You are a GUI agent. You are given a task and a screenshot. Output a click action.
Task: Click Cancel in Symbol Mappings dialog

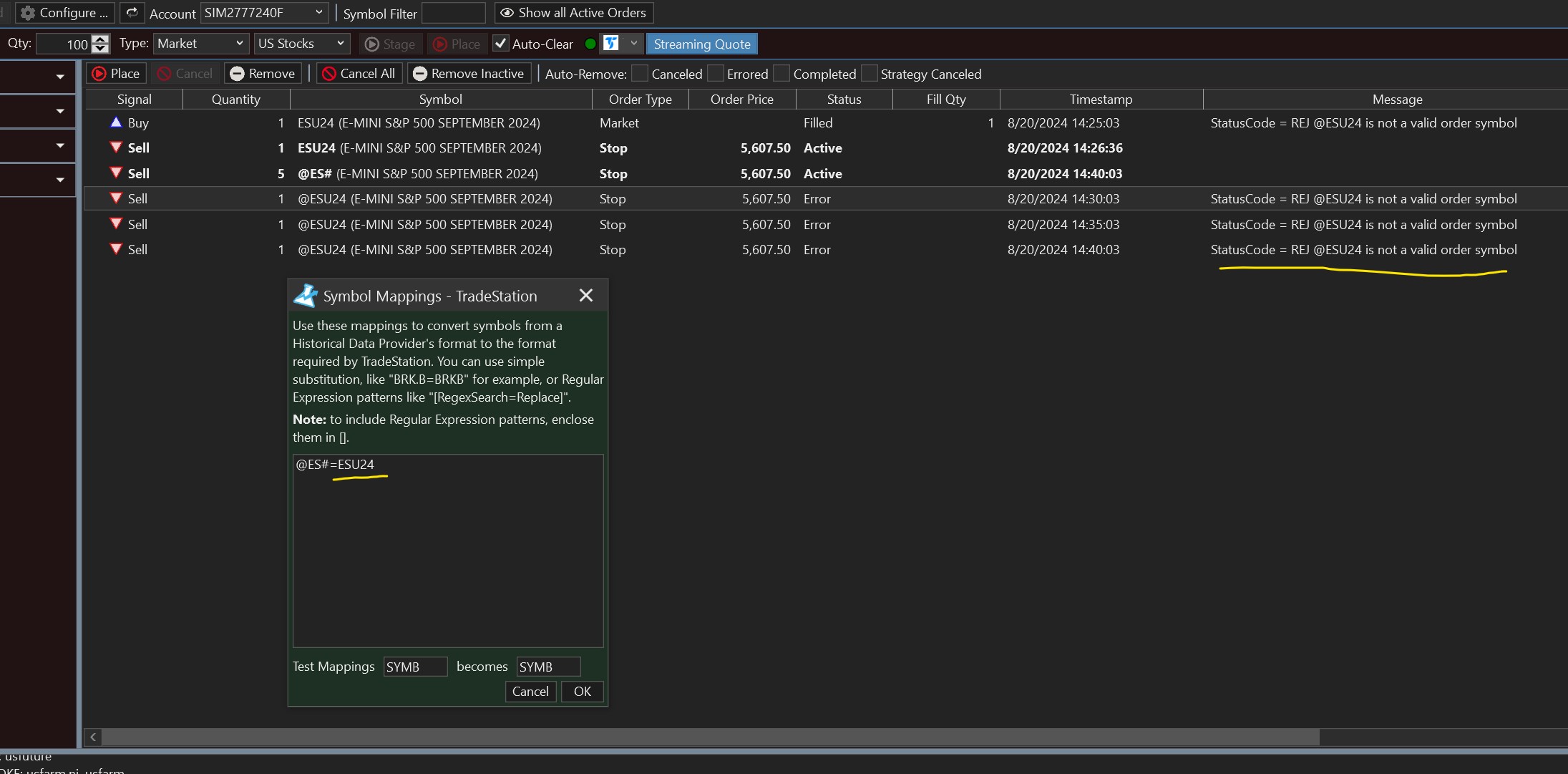pyautogui.click(x=530, y=692)
